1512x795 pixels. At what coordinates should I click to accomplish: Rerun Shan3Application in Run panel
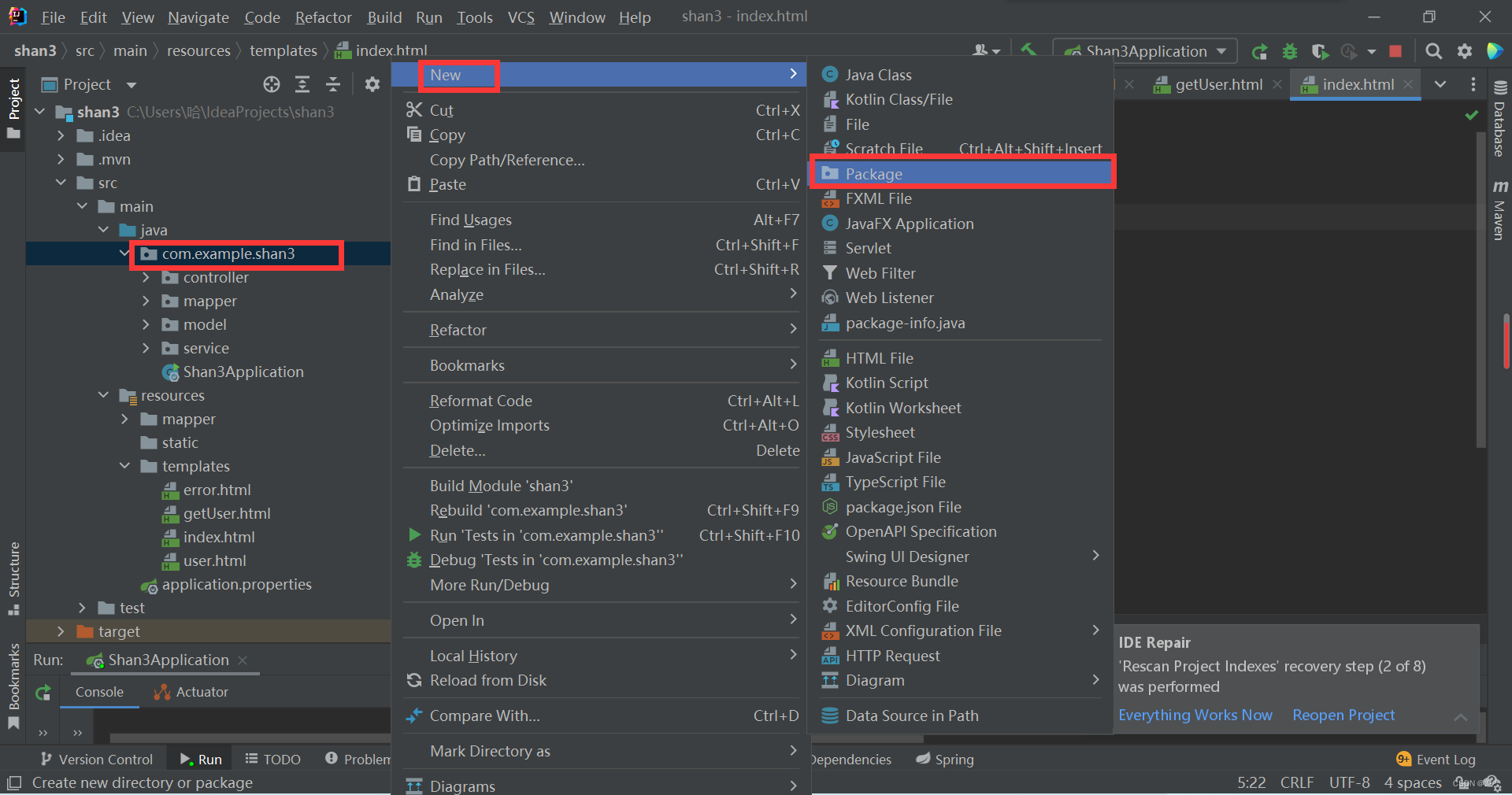pyautogui.click(x=43, y=693)
